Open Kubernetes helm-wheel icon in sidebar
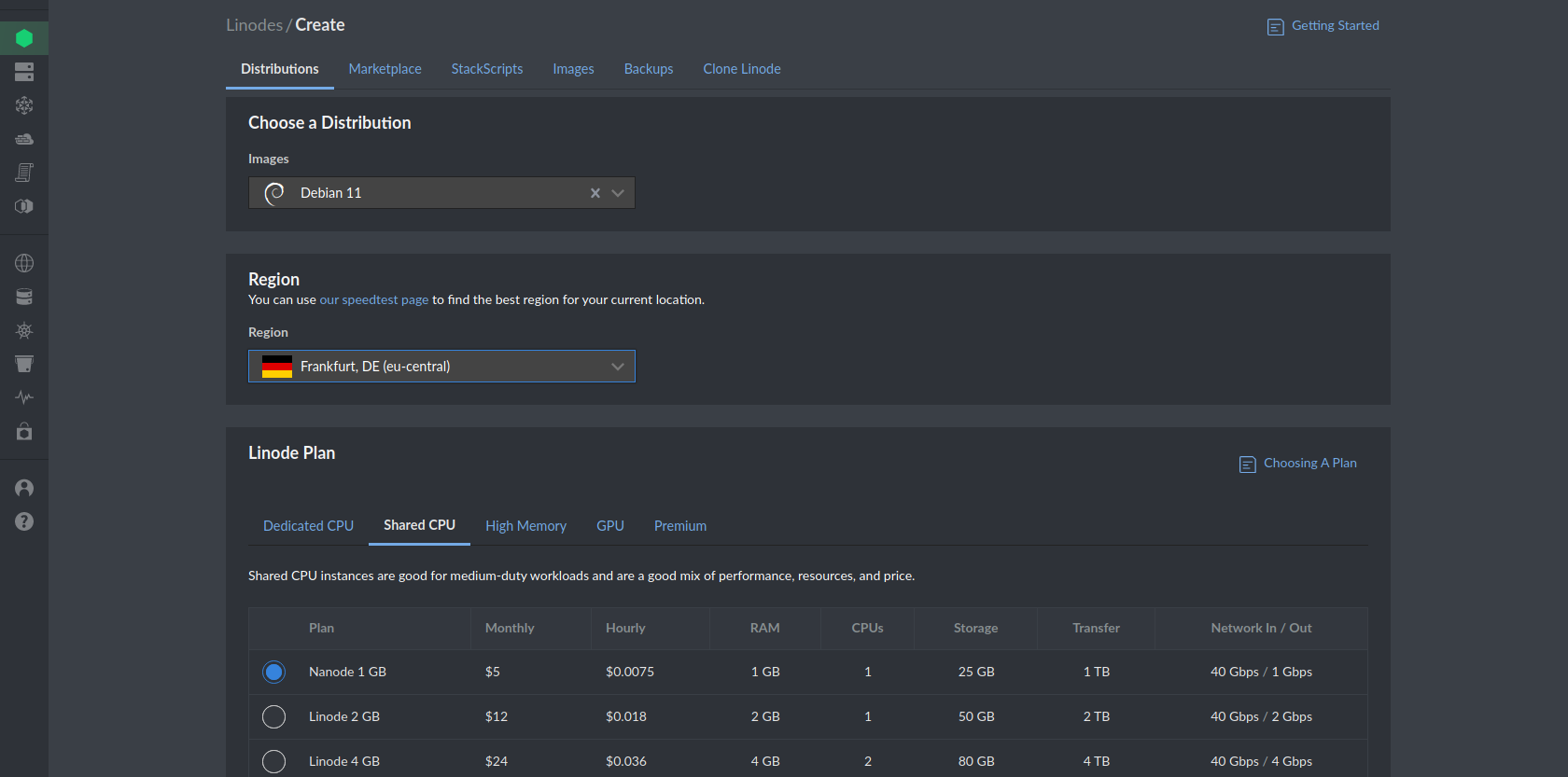The width and height of the screenshot is (1568, 777). pos(24,330)
